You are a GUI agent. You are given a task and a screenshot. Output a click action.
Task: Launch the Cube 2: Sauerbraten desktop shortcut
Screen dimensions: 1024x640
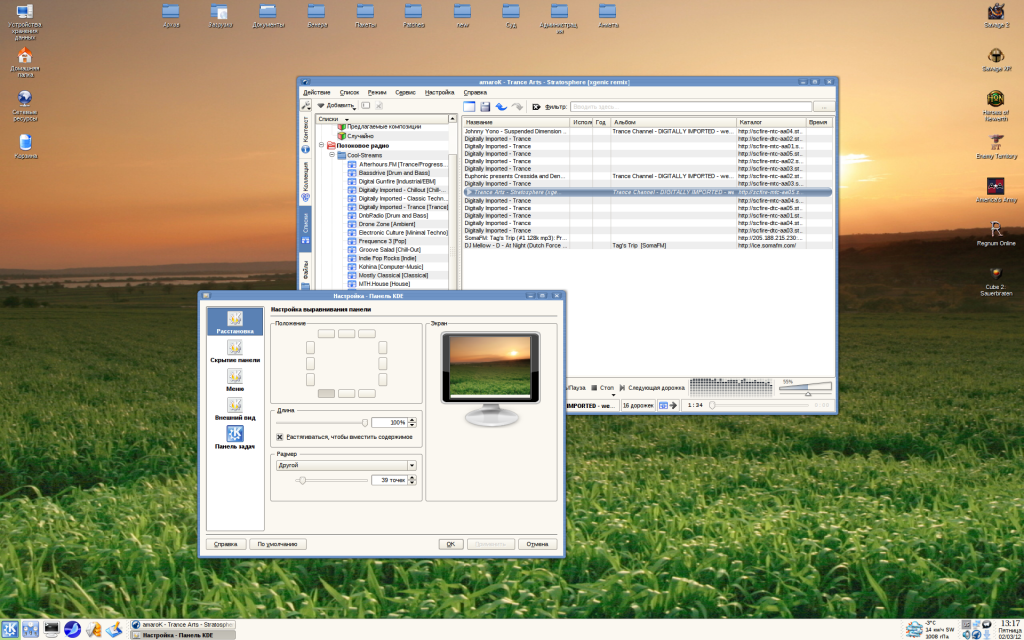click(x=996, y=281)
